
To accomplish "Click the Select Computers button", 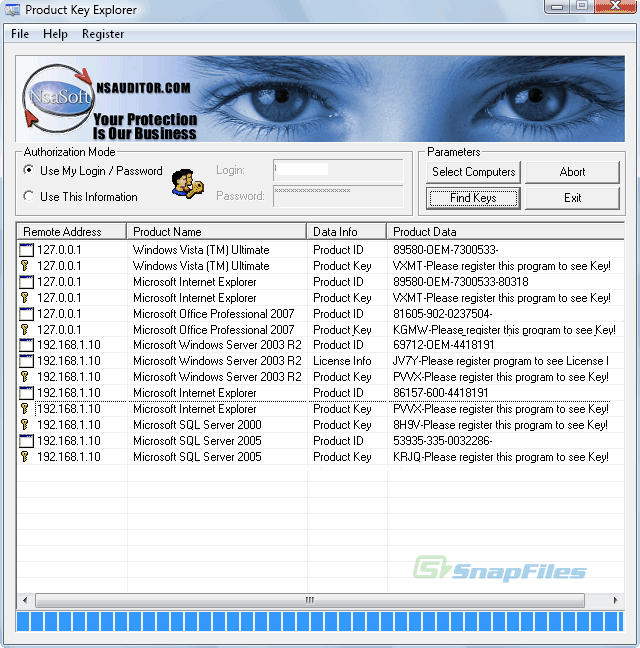I will 473,172.
